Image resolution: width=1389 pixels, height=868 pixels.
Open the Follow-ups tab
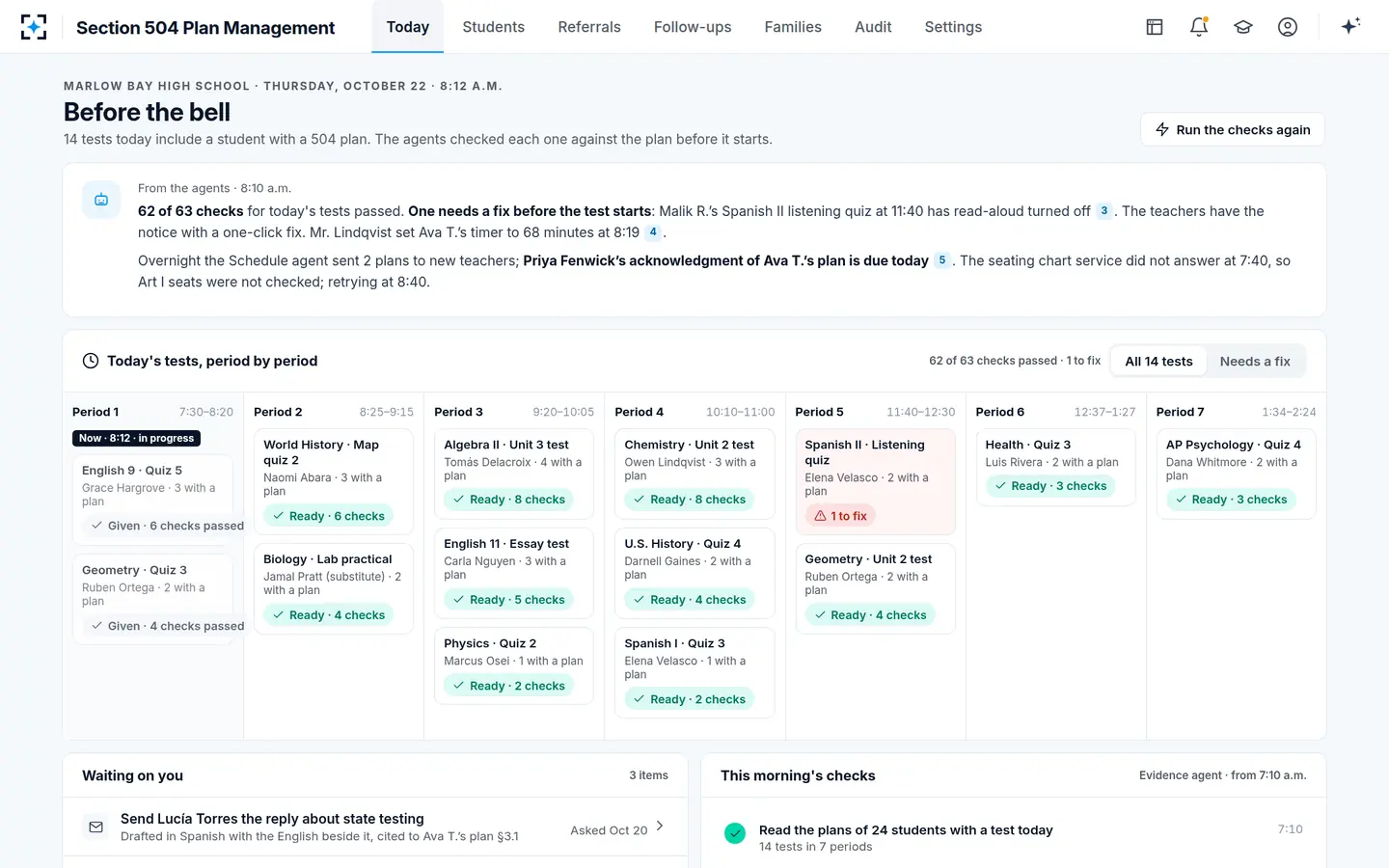point(693,27)
